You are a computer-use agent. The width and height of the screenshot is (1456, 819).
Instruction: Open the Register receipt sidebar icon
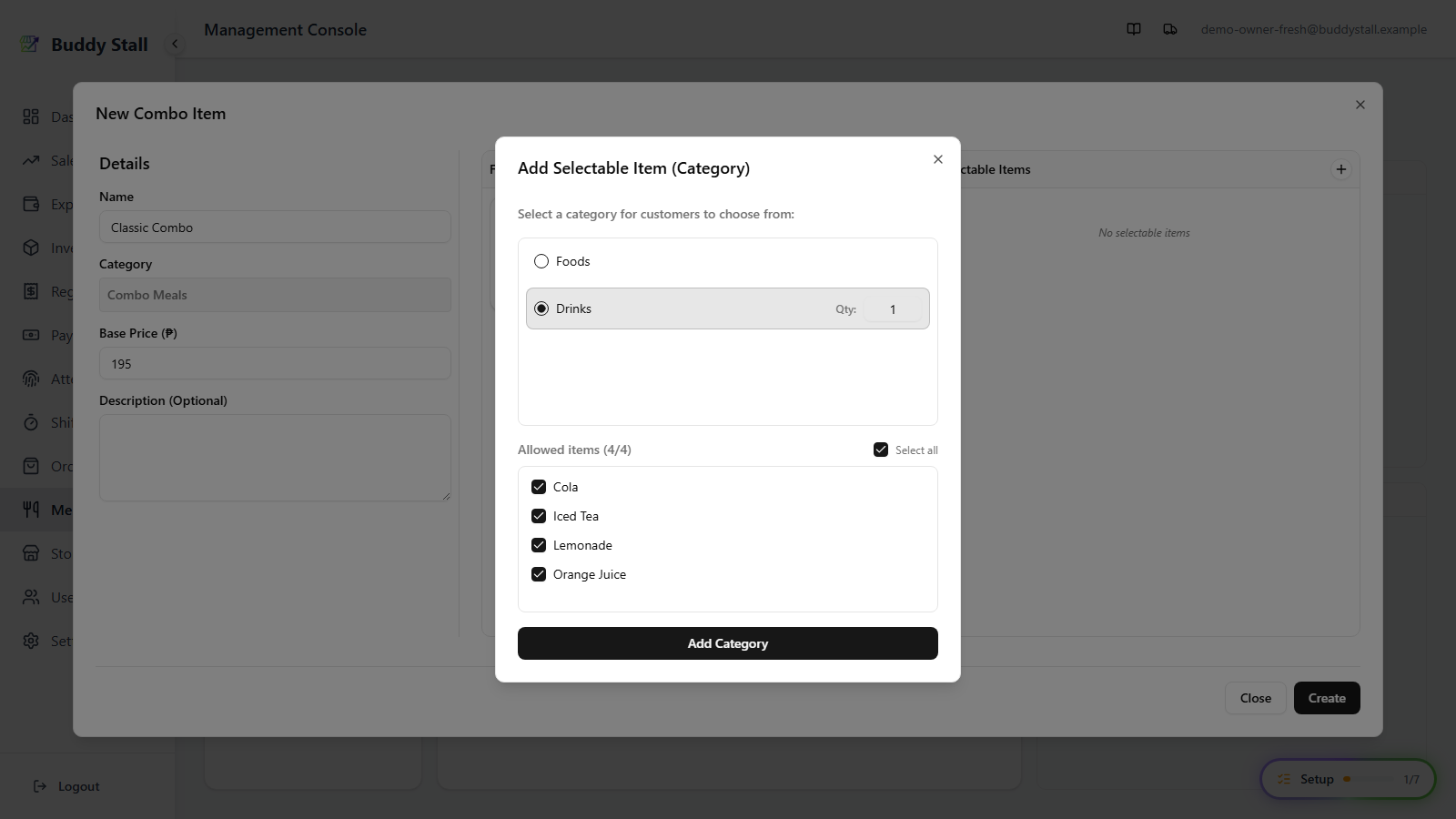pos(31,291)
